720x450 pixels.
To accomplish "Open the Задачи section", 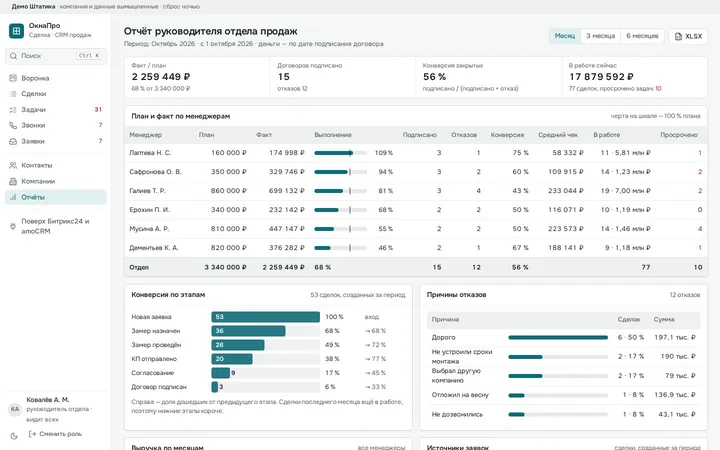I will point(56,110).
